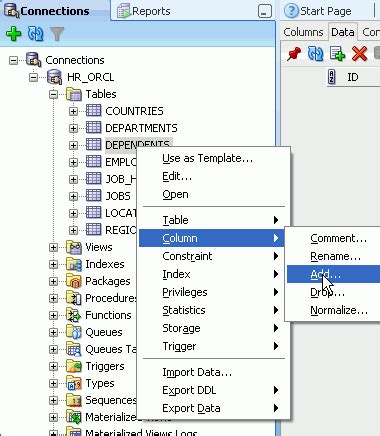The image size is (380, 436).
Task: Collapse the Connections root node
Action: (13, 60)
